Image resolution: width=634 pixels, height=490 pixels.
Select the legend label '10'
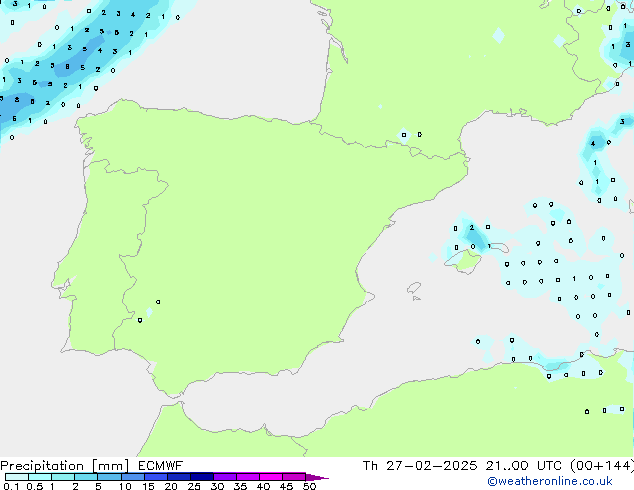pos(125,486)
